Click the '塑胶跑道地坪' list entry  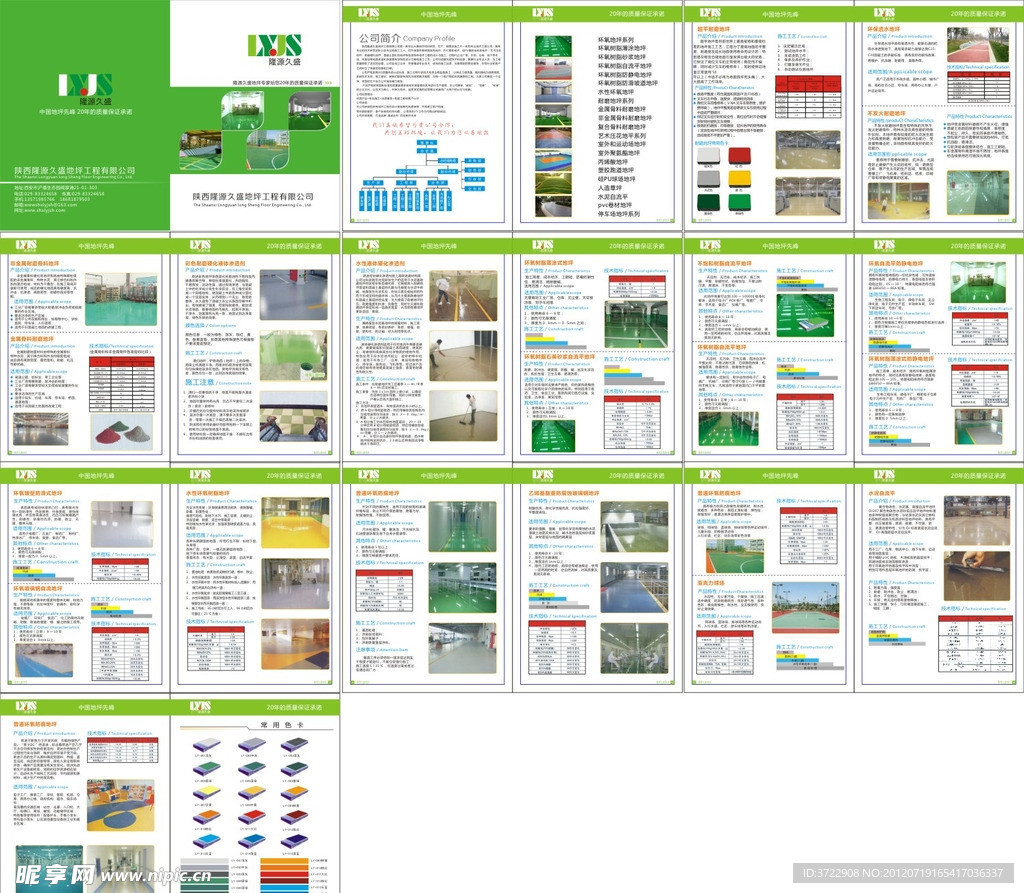coord(615,170)
